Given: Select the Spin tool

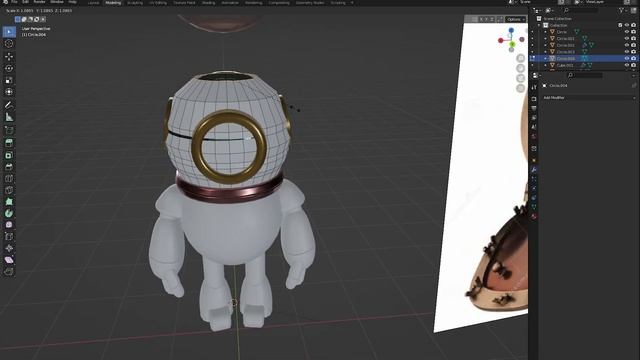Looking at the screenshot, I should point(9,213).
